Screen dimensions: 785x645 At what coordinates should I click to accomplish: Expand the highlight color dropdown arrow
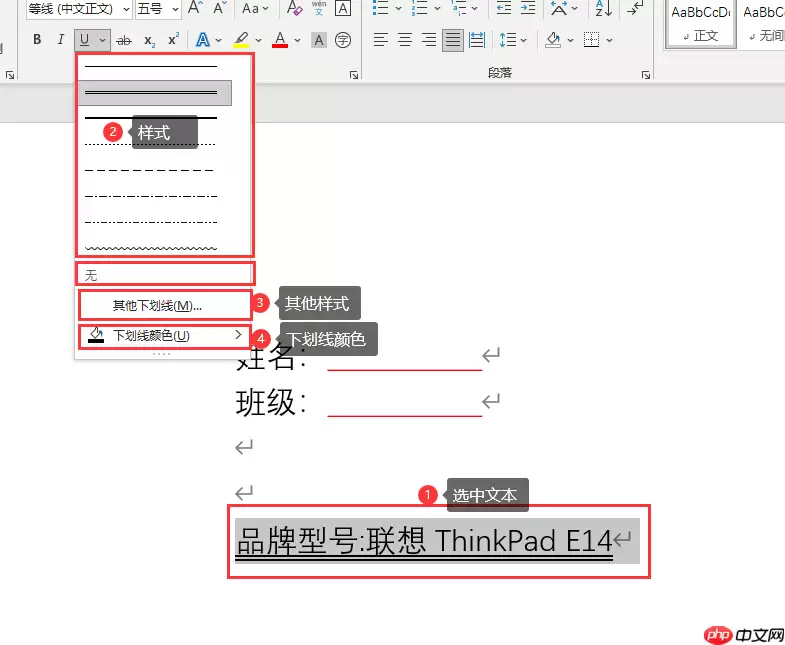[258, 40]
